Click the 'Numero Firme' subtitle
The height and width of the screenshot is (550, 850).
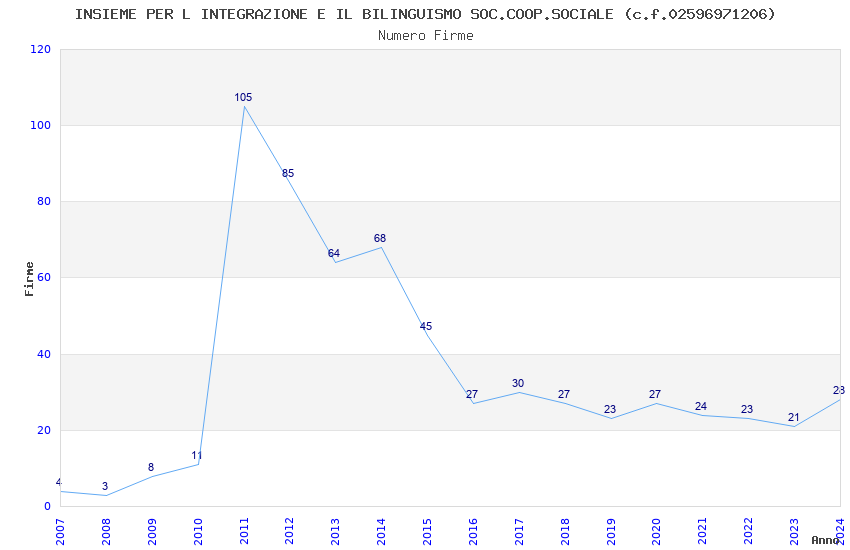pyautogui.click(x=426, y=36)
